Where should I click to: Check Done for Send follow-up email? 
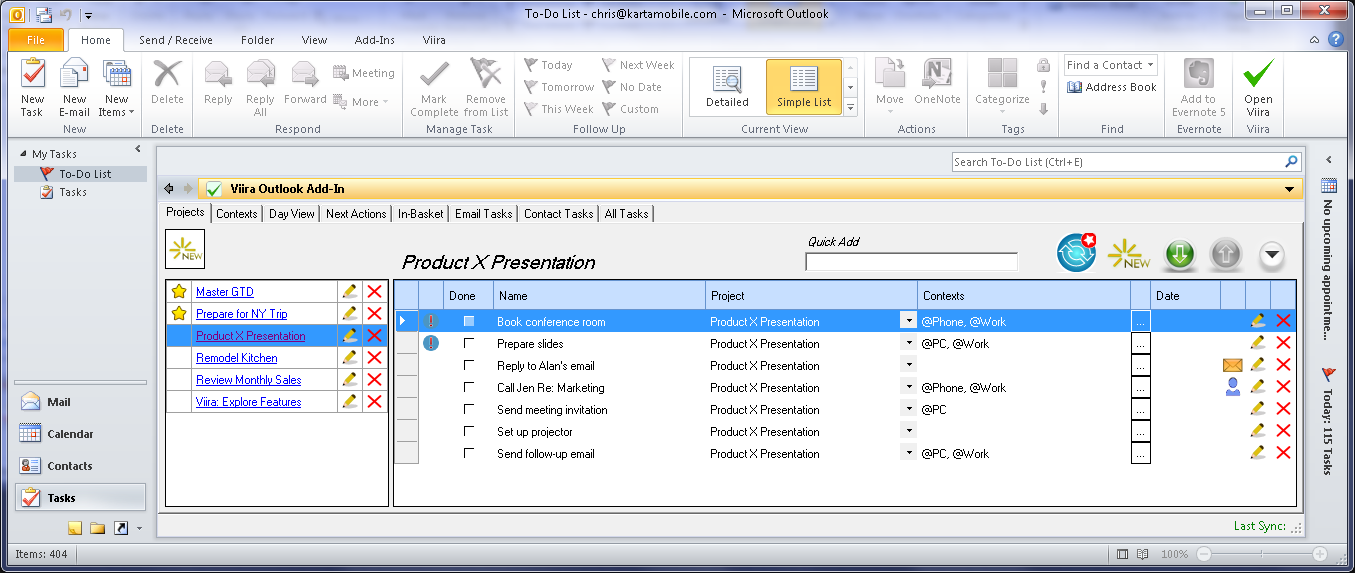(x=469, y=453)
